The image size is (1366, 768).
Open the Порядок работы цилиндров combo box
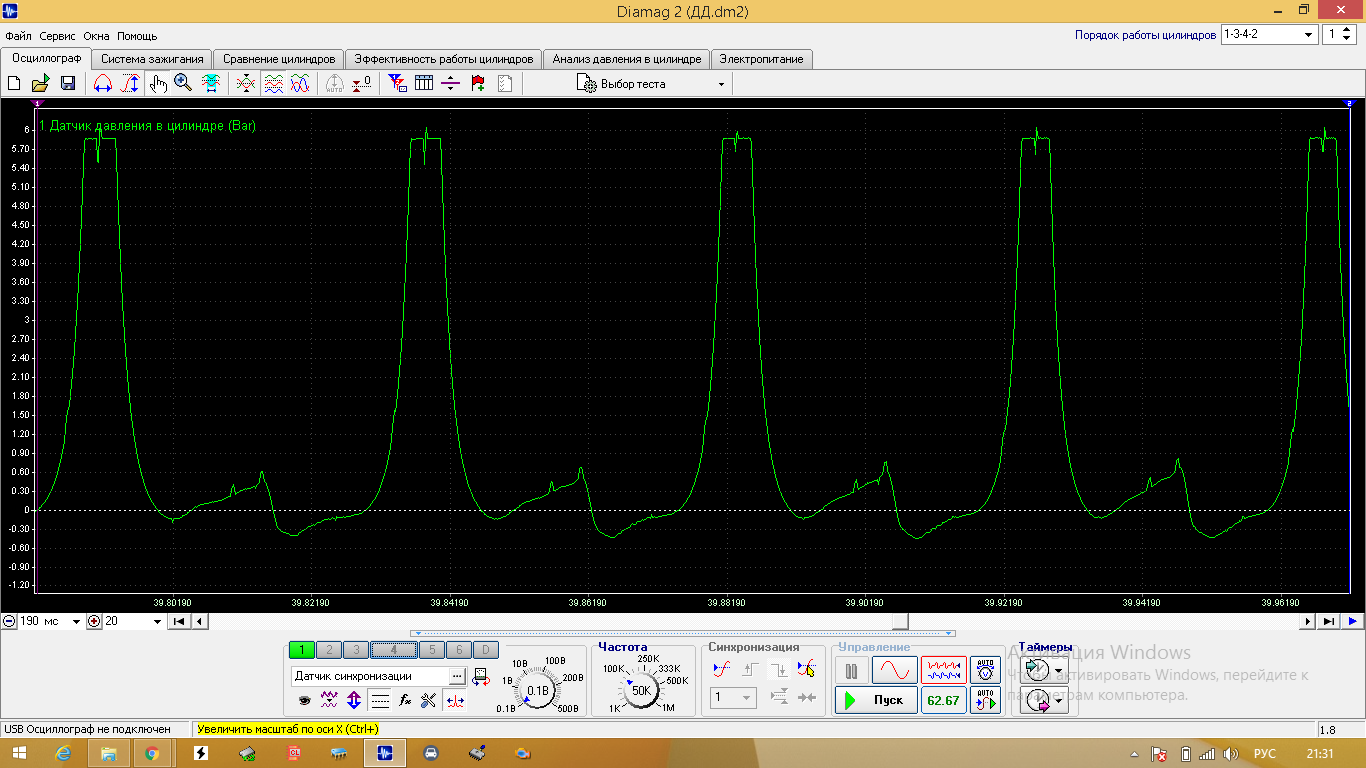(1269, 34)
